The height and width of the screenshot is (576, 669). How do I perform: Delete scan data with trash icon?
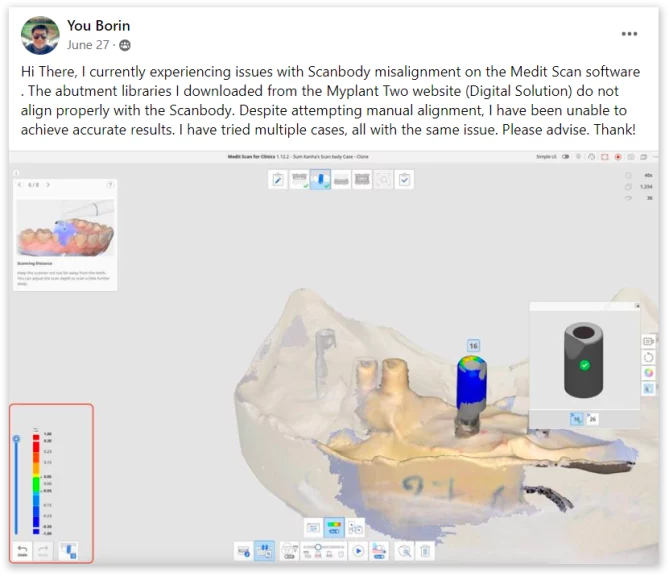(425, 551)
